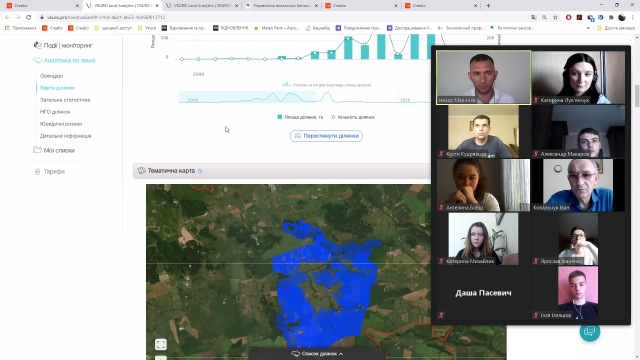Open Мої списки section
The width and height of the screenshot is (640, 360).
tap(54, 150)
